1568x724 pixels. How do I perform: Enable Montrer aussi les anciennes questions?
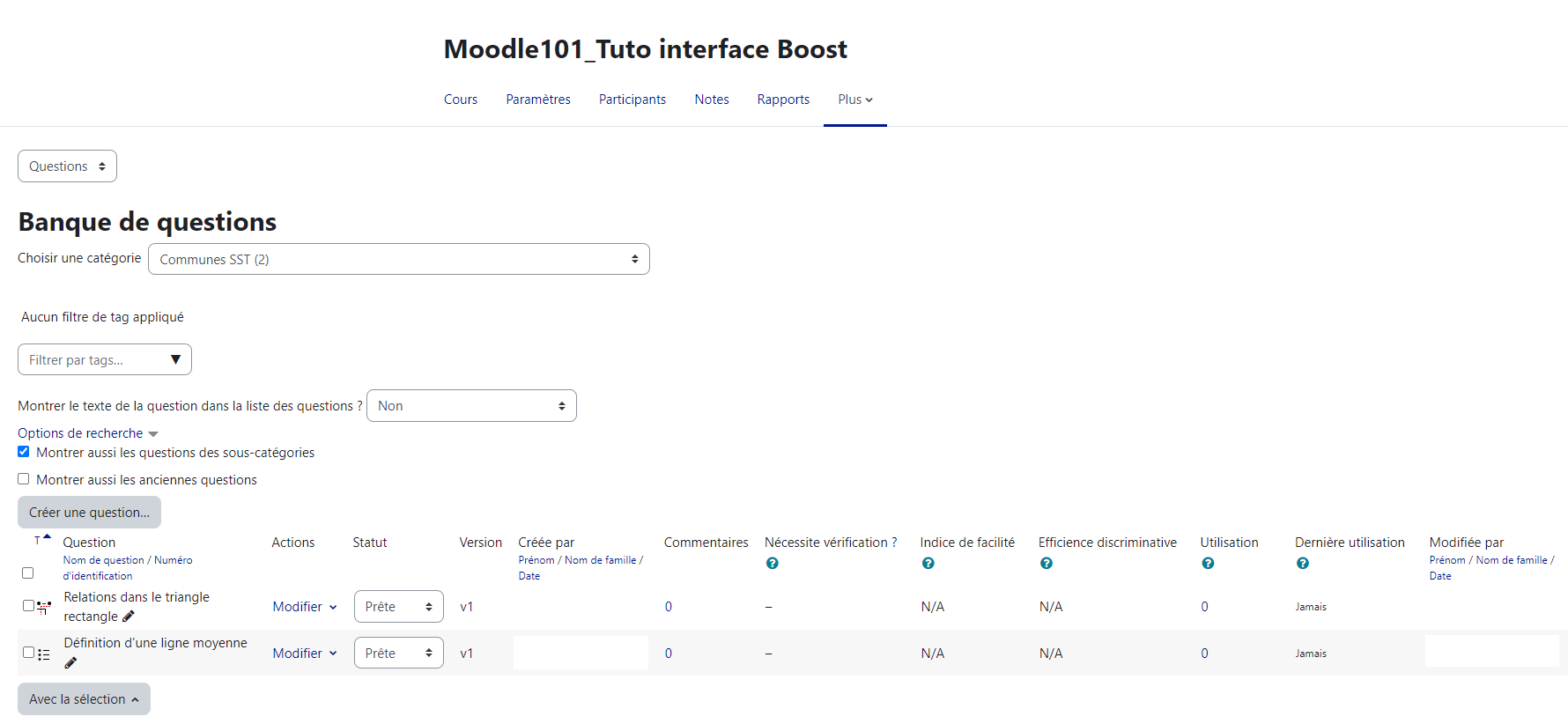pyautogui.click(x=24, y=479)
